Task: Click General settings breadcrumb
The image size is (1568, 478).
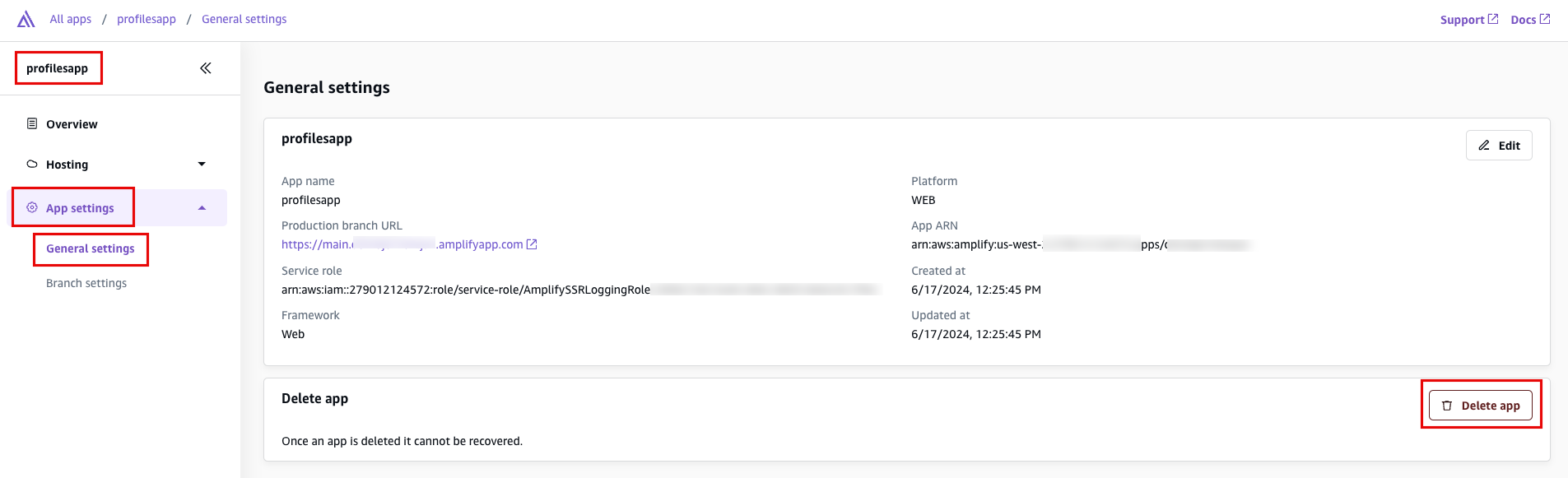Action: (244, 19)
